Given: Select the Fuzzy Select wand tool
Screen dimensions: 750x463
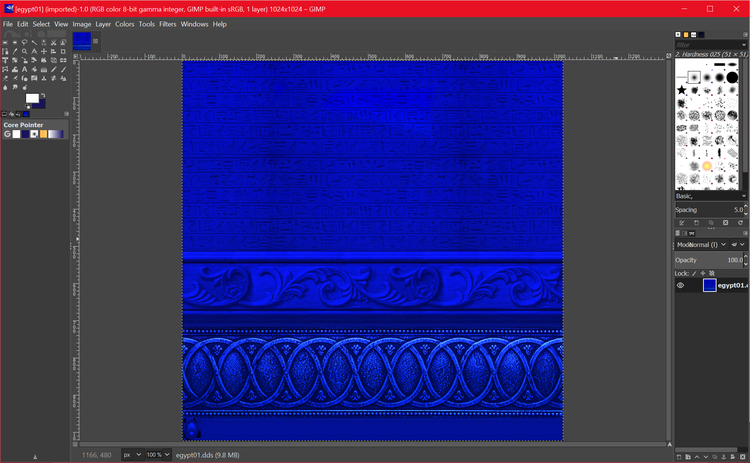Looking at the screenshot, I should tap(34, 43).
